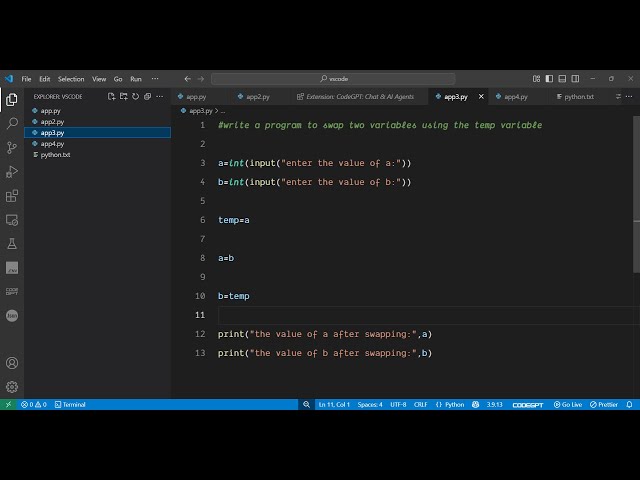
Task: Open python.txt in the Explorer
Action: tap(98, 155)
